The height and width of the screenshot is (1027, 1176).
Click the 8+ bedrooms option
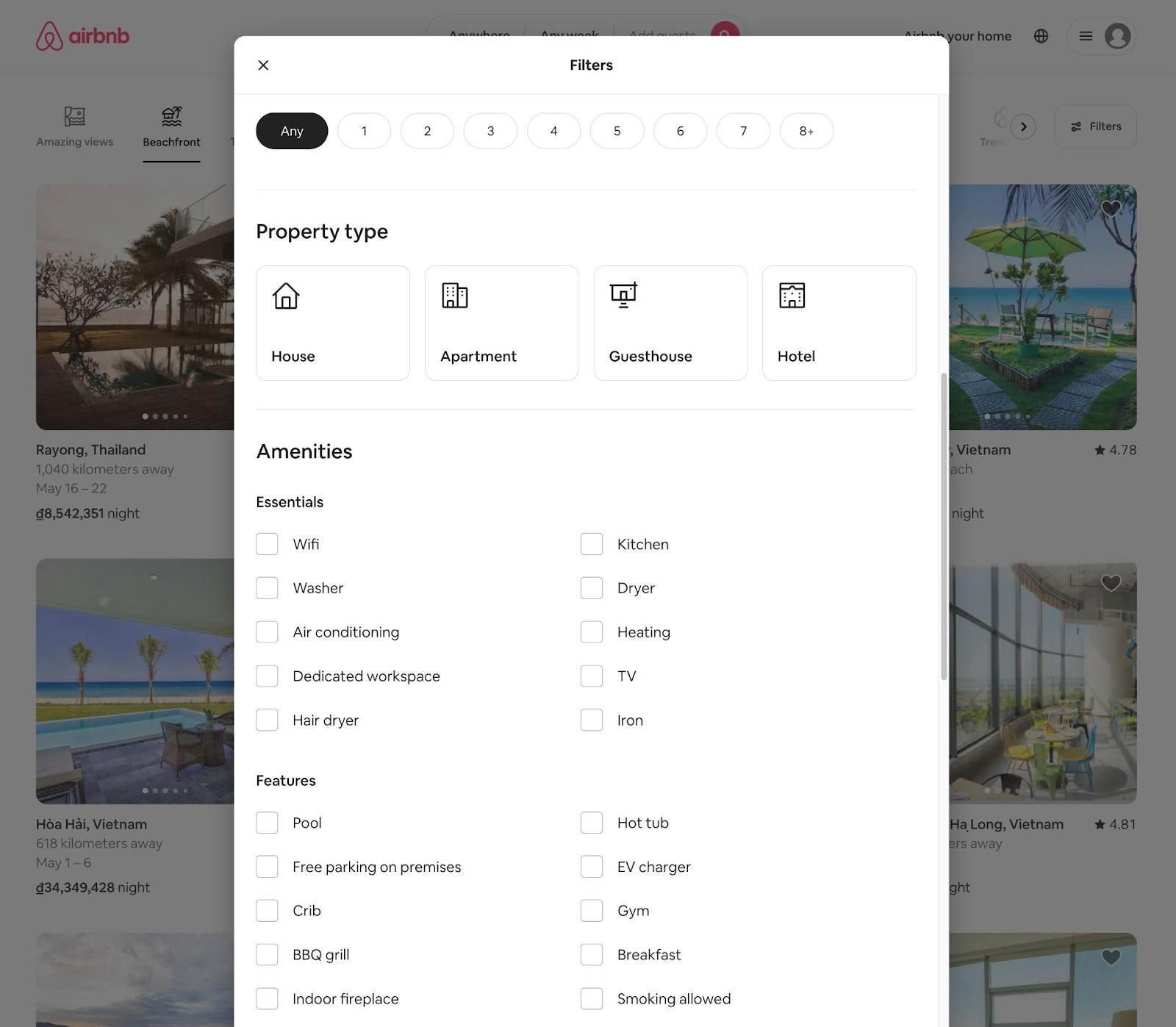click(x=806, y=130)
